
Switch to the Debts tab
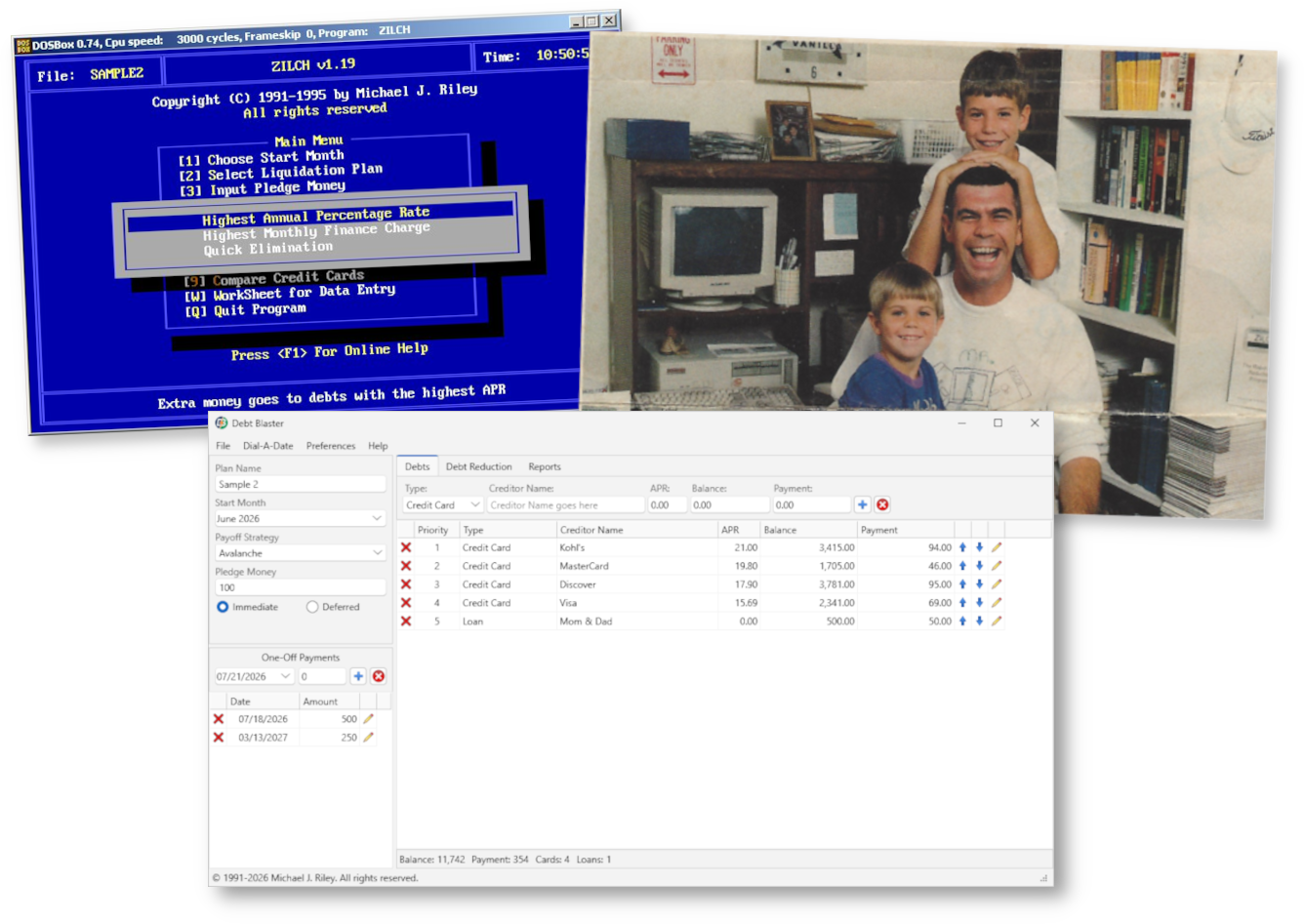[x=418, y=466]
